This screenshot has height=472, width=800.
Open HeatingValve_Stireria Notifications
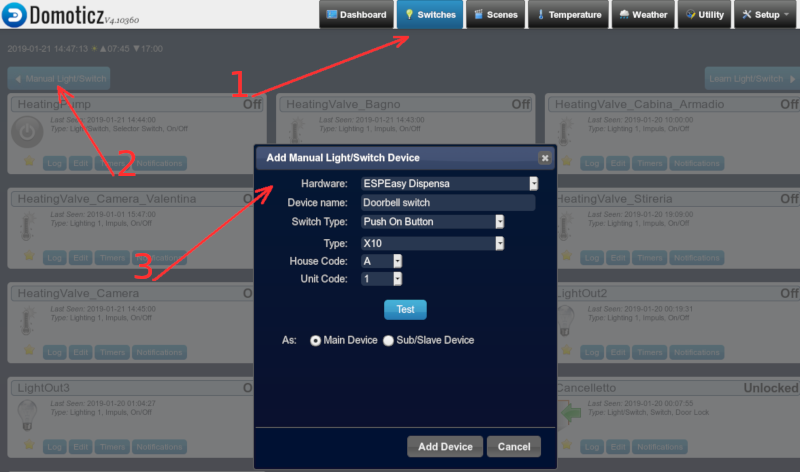coord(696,258)
